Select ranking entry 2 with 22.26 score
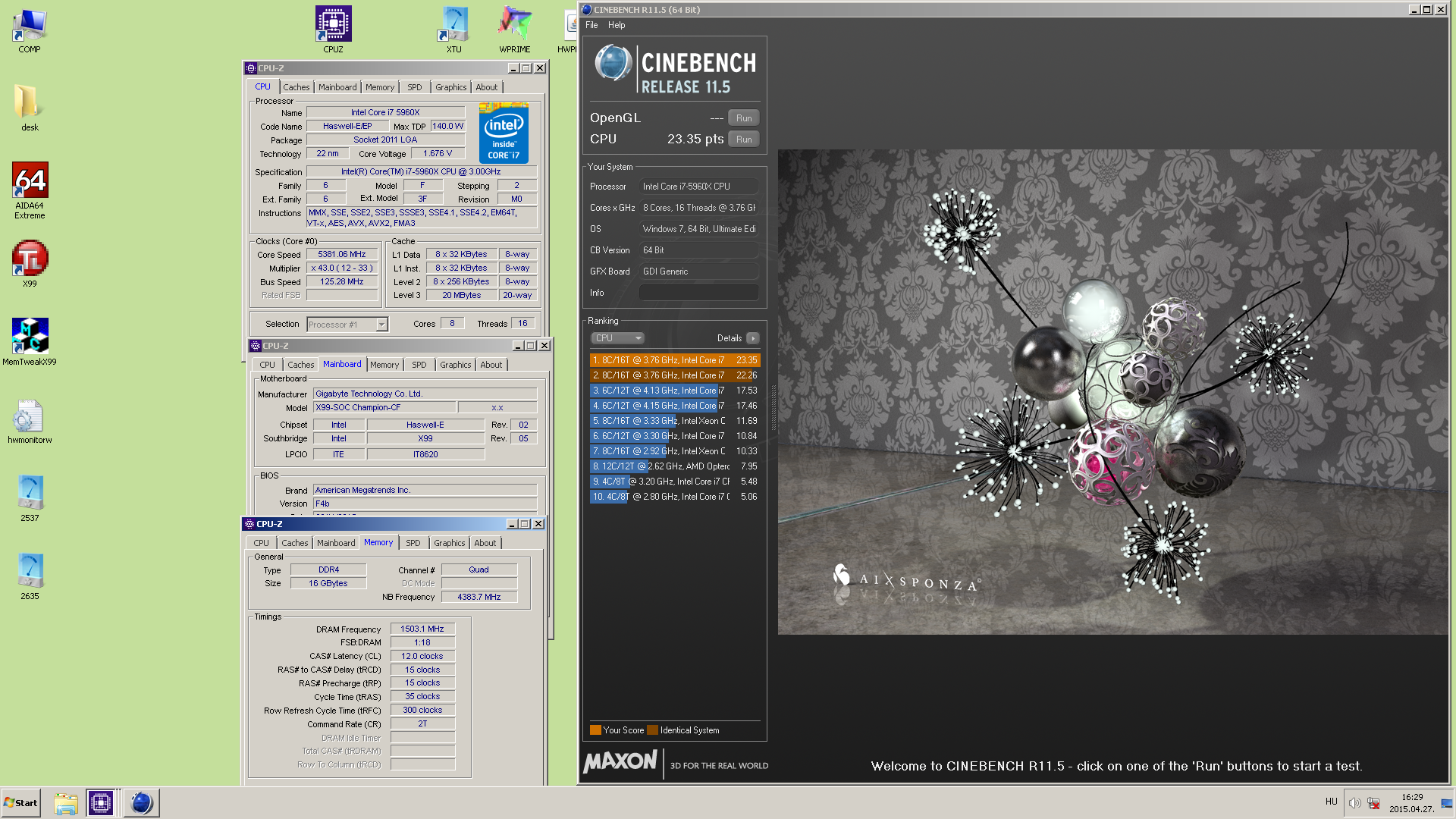The image size is (1456, 819). pyautogui.click(x=675, y=375)
